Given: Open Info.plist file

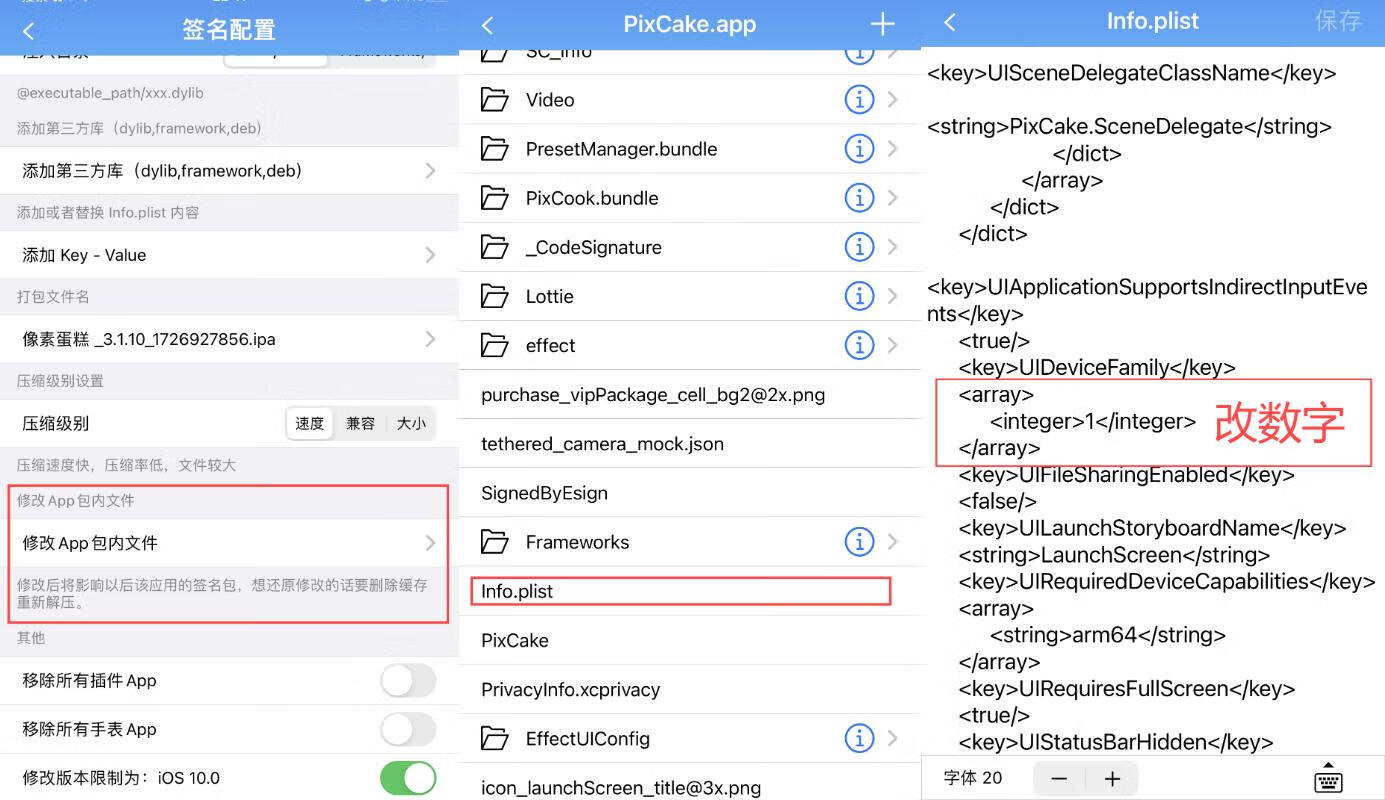Looking at the screenshot, I should point(689,591).
